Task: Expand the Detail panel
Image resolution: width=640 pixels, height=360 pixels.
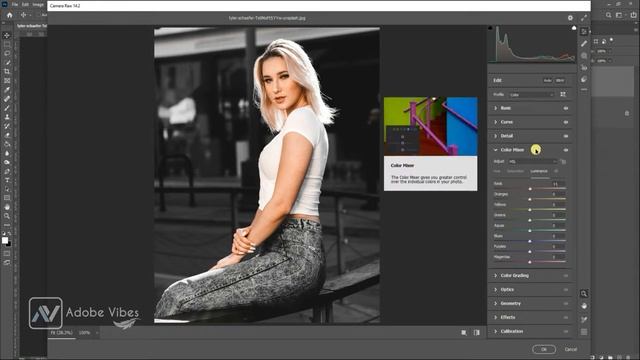Action: click(496, 136)
